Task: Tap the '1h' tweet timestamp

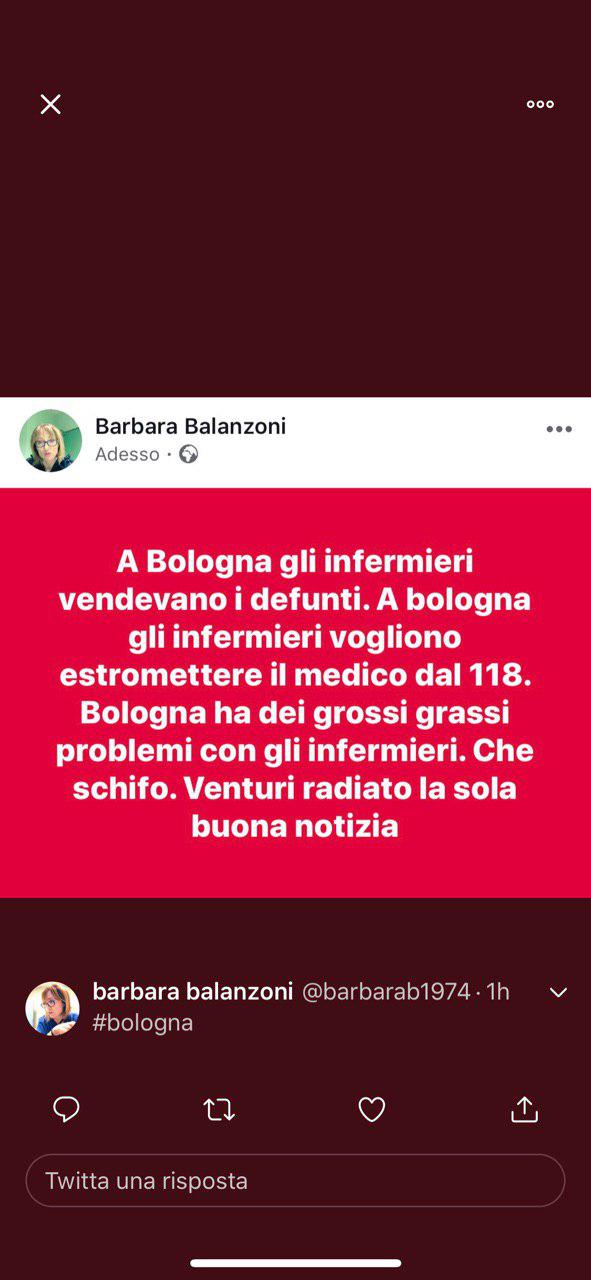Action: pos(498,991)
